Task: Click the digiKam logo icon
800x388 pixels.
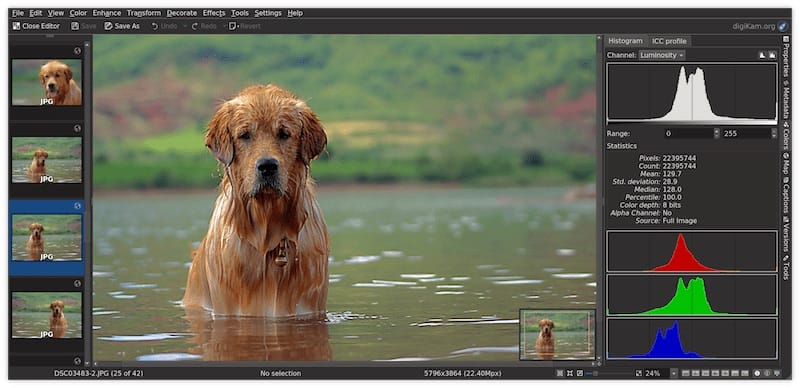Action: click(783, 26)
